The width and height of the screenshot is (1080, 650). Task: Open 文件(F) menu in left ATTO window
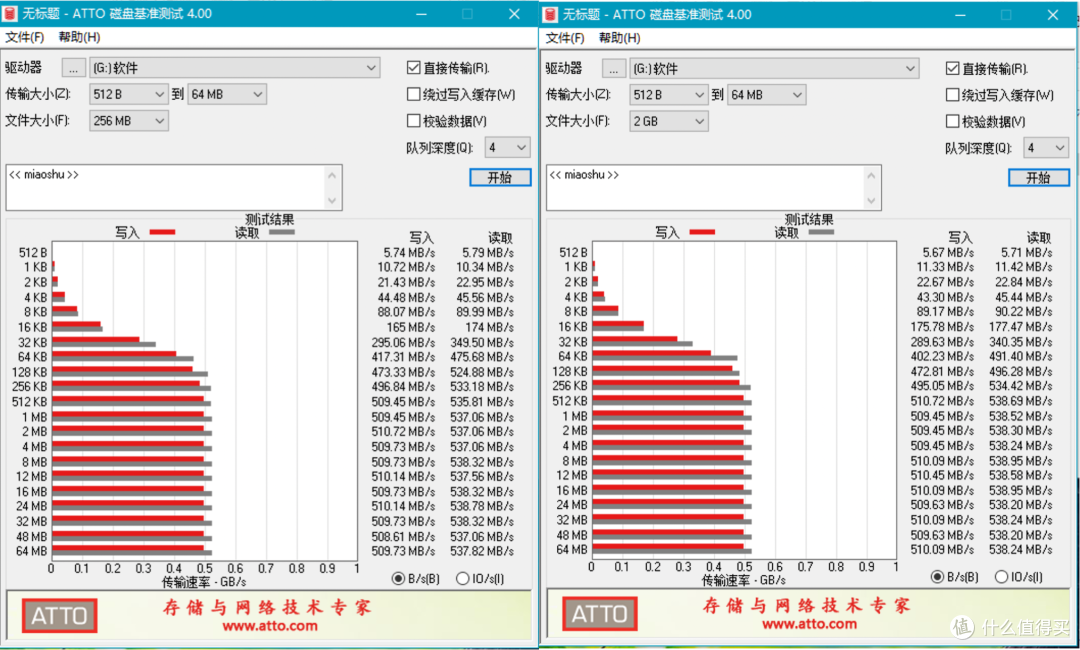click(x=25, y=37)
